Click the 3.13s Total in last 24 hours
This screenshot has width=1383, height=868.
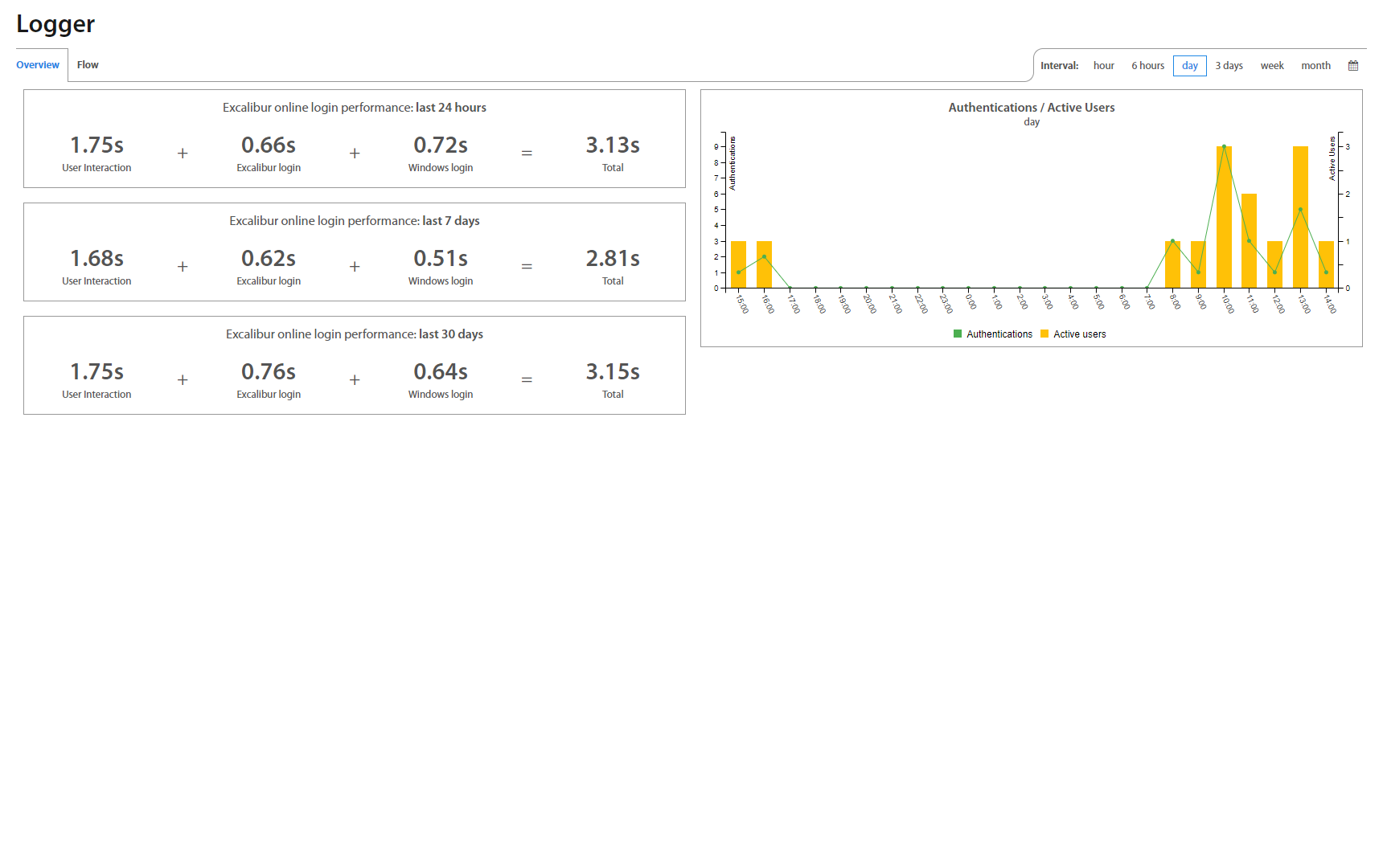[x=613, y=145]
